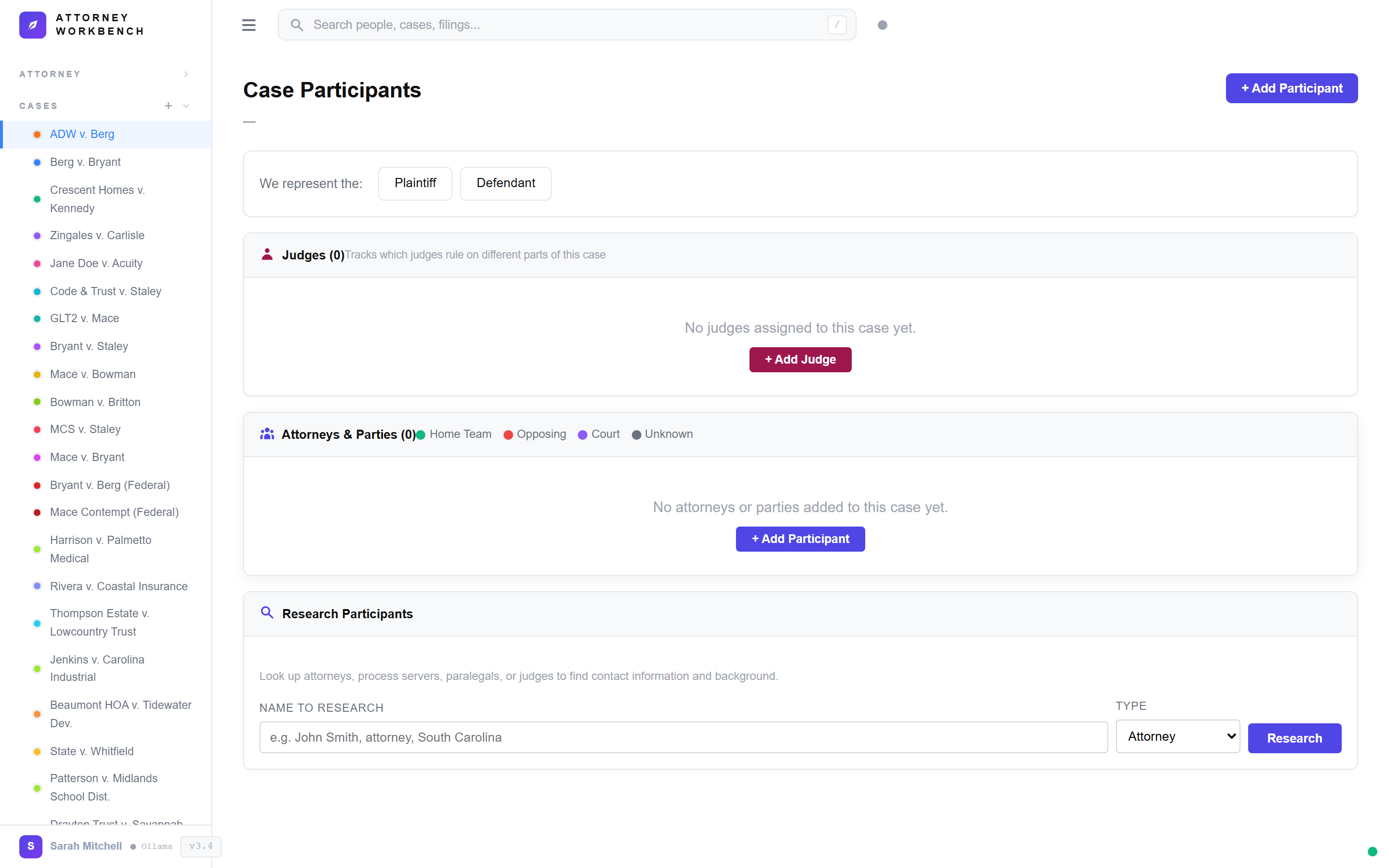Open the hamburger navigation menu
Image resolution: width=1389 pixels, height=868 pixels.
[x=249, y=25]
